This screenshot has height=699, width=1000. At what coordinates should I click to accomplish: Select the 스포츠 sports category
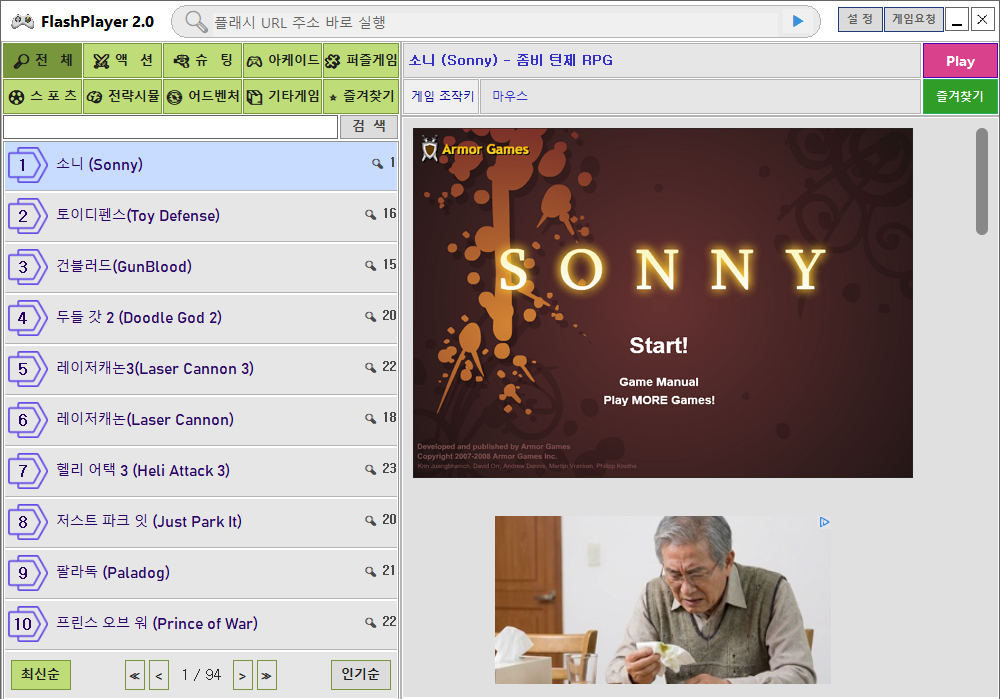click(43, 96)
